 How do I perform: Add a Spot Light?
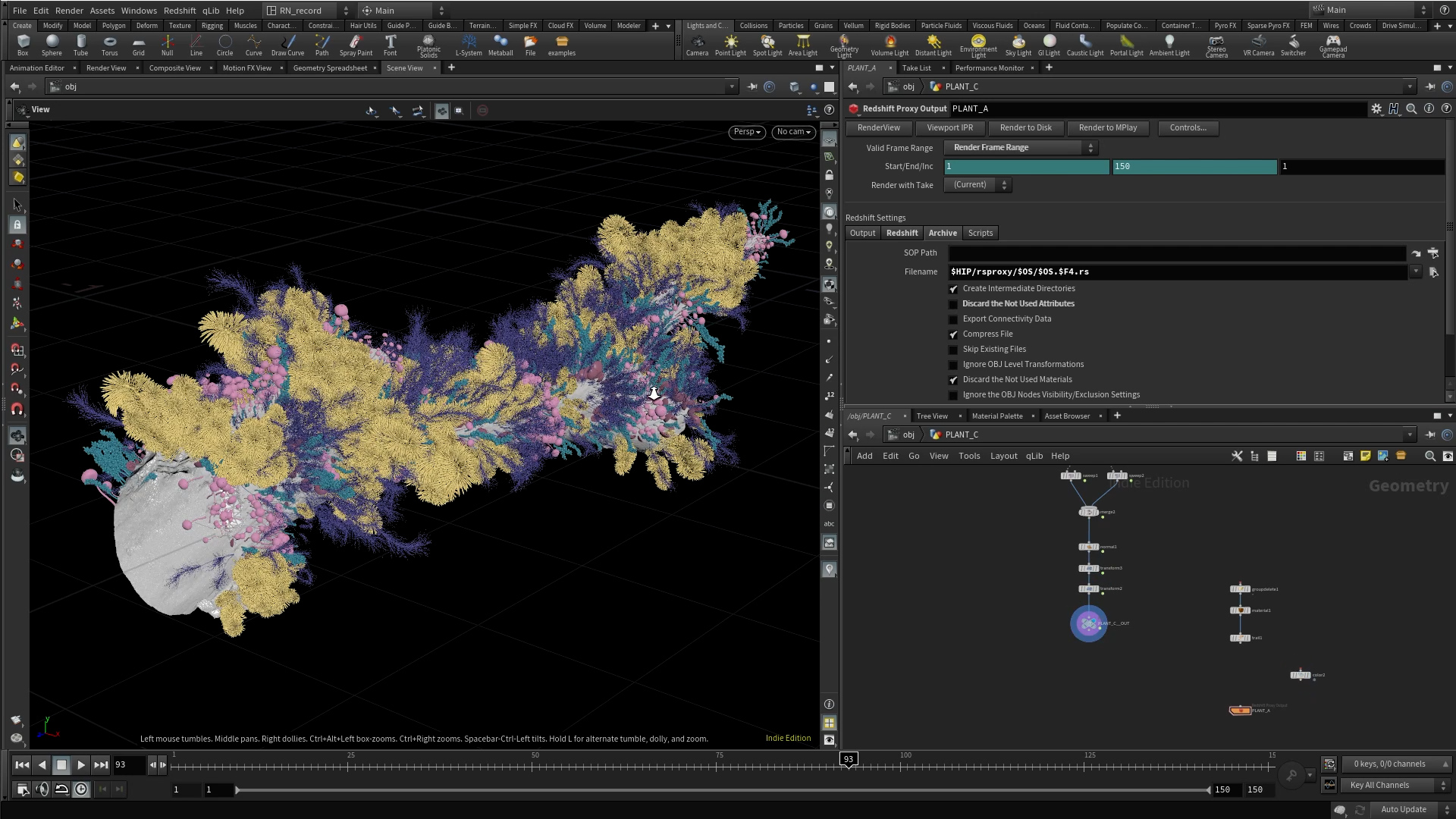(767, 45)
